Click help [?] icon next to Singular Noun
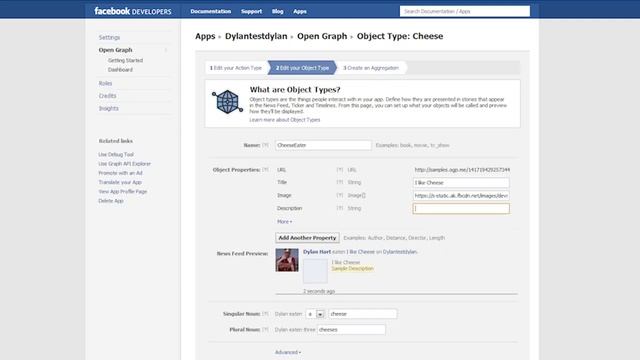 tap(265, 314)
